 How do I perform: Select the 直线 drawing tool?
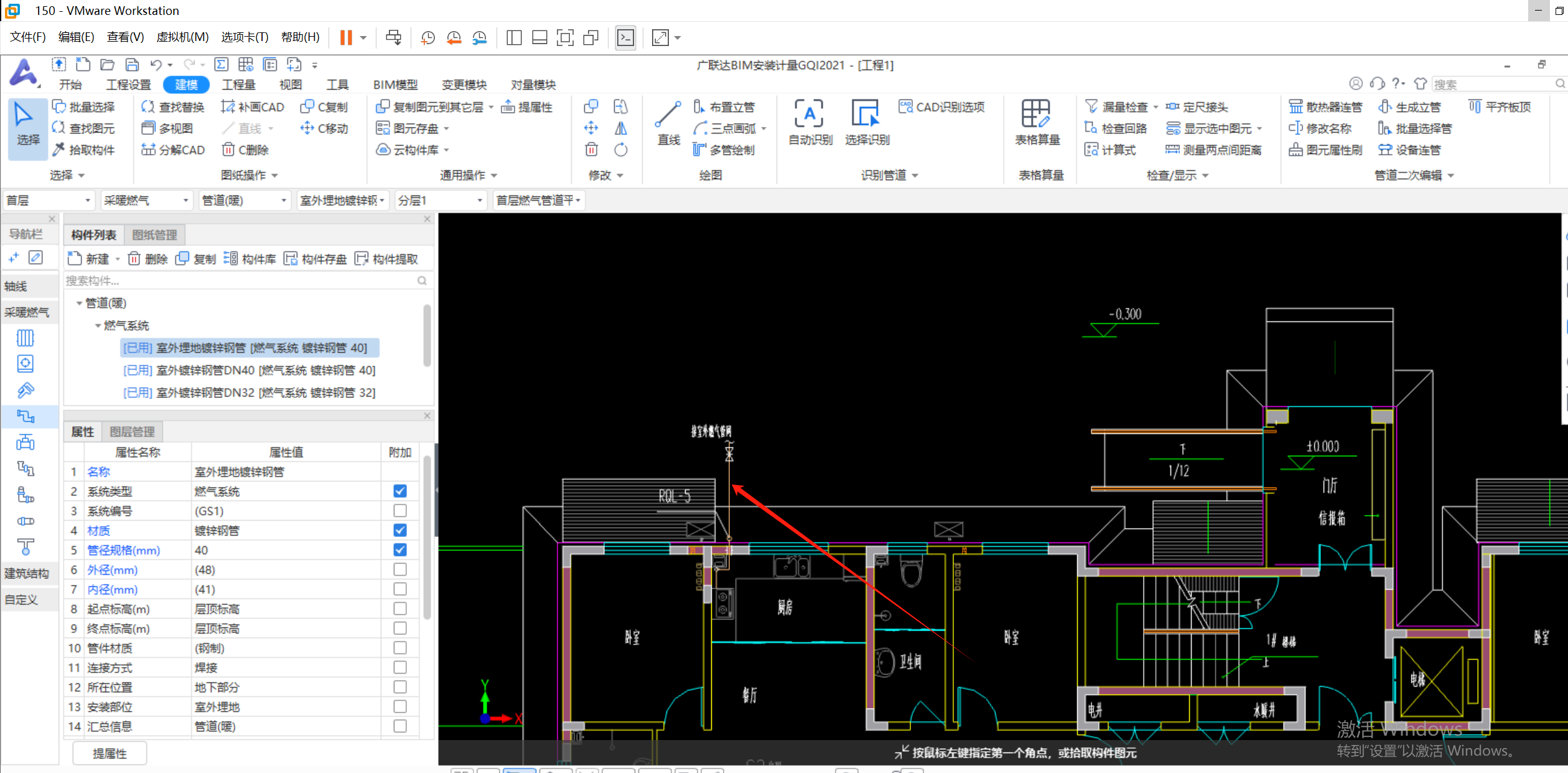669,124
